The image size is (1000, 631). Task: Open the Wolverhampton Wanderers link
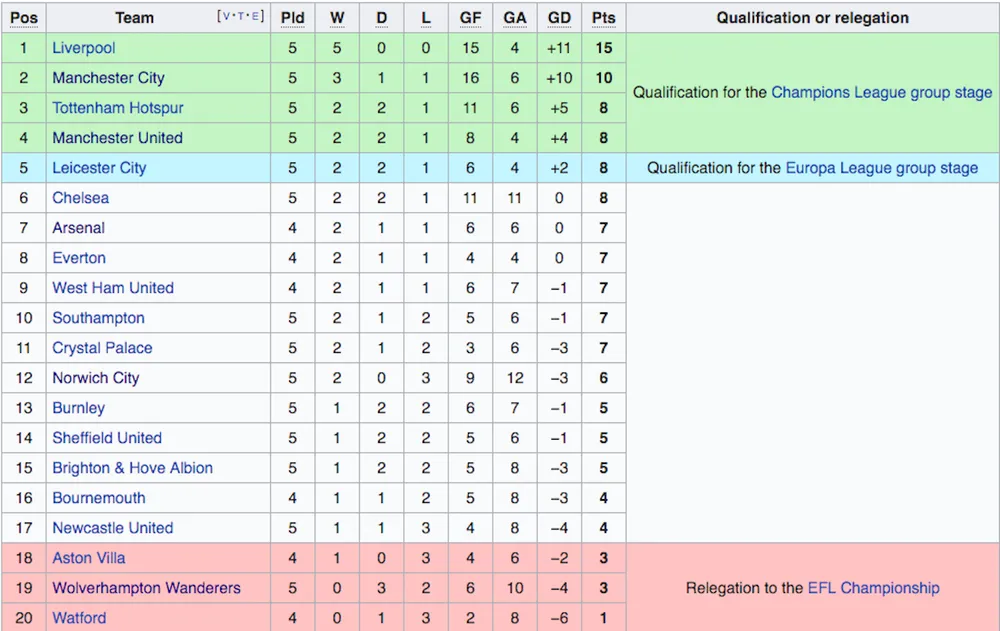point(147,588)
